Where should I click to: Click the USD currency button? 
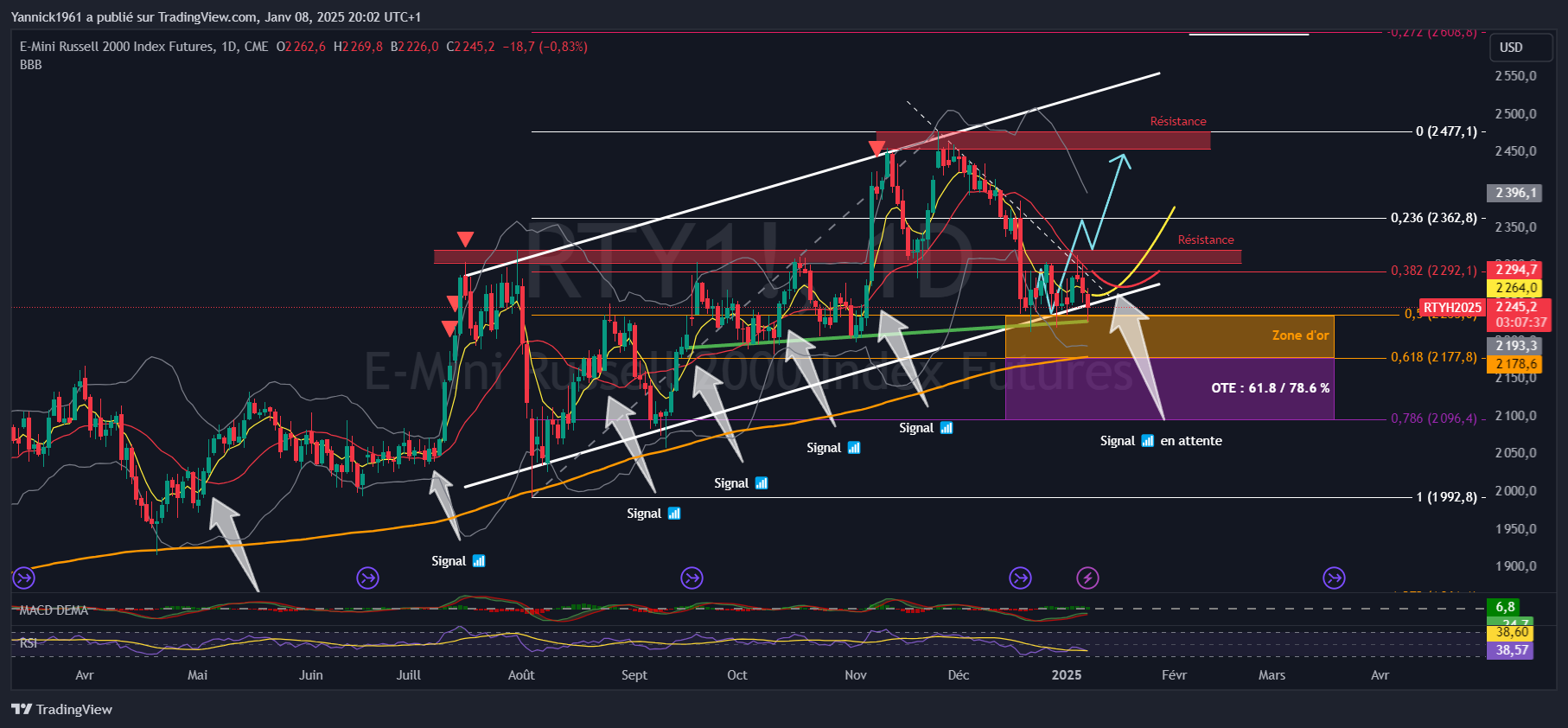click(1521, 48)
